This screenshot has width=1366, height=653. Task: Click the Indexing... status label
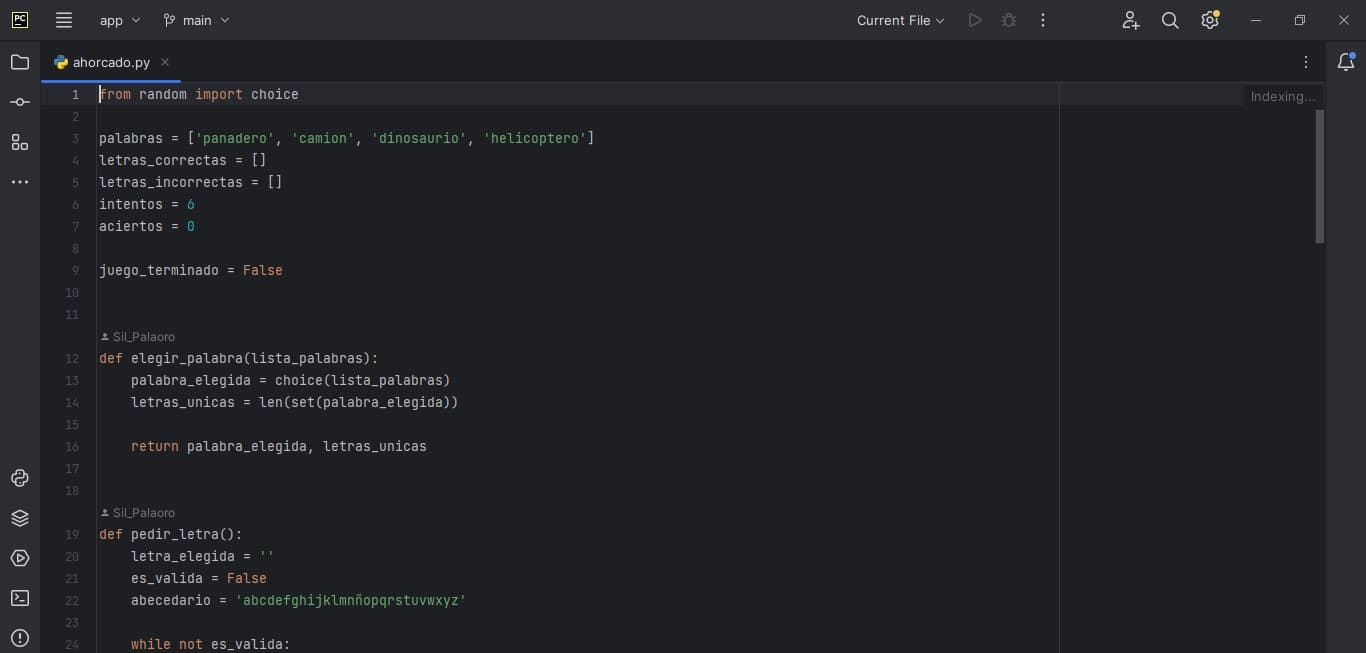[x=1283, y=96]
